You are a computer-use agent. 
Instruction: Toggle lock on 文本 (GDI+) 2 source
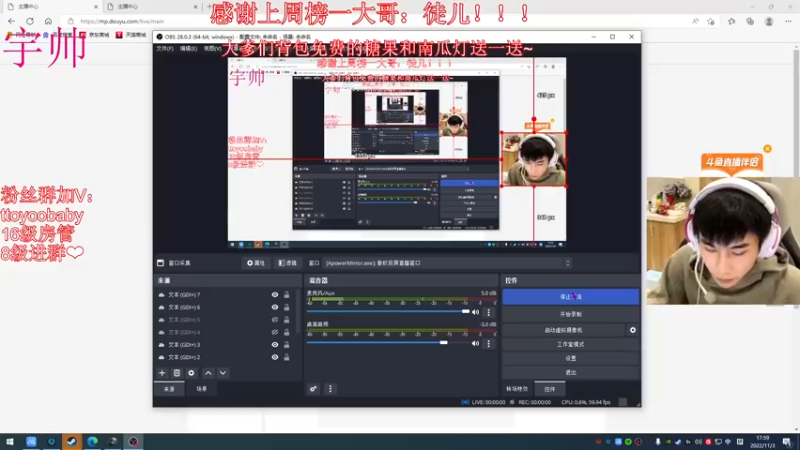[287, 357]
